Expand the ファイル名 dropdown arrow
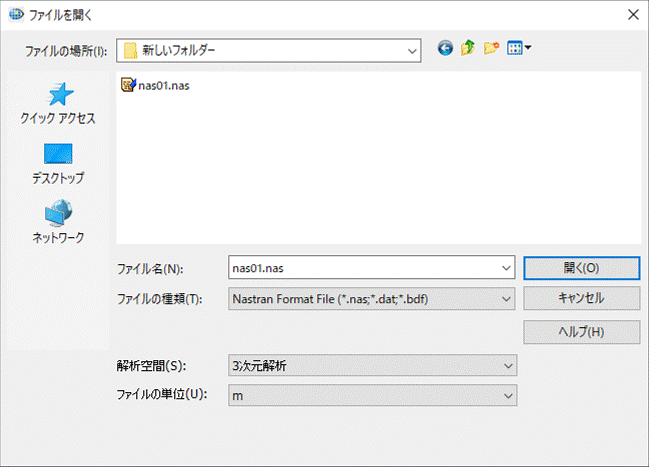The height and width of the screenshot is (467, 649). click(507, 268)
